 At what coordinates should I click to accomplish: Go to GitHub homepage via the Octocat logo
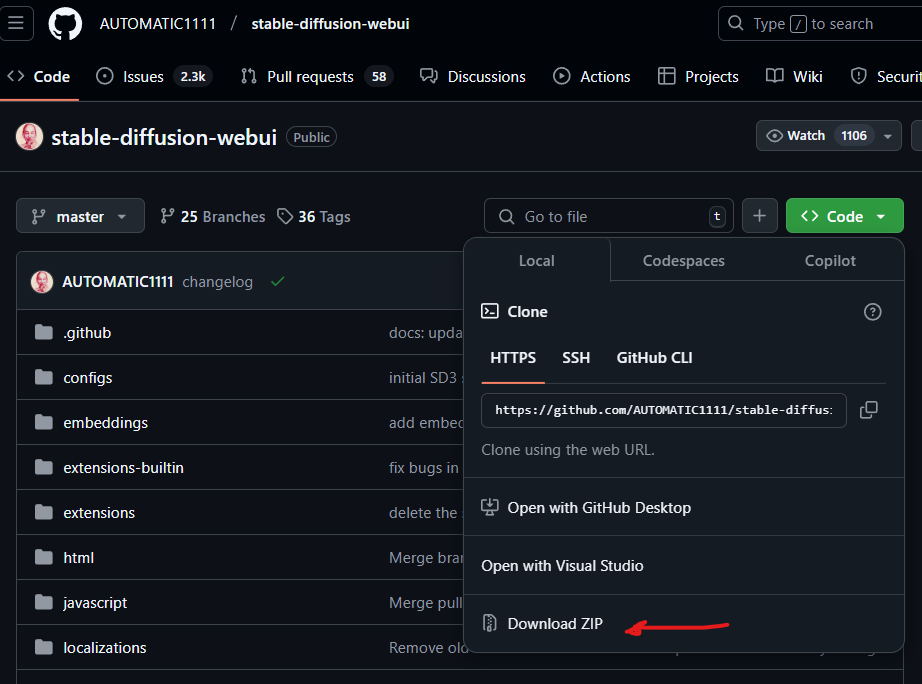pyautogui.click(x=65, y=24)
